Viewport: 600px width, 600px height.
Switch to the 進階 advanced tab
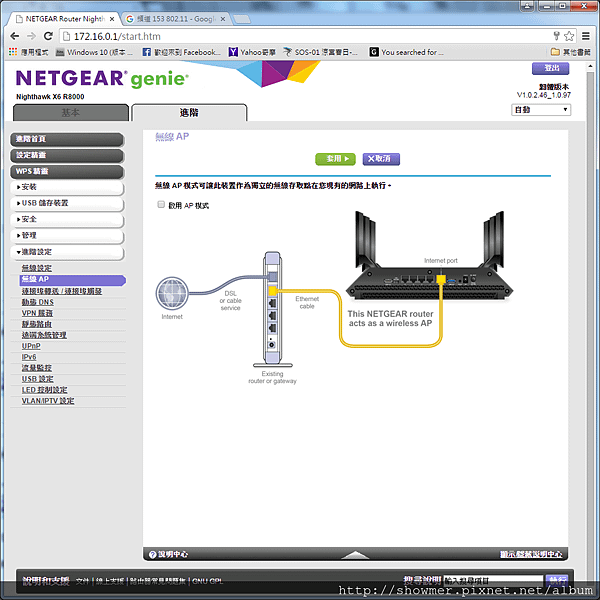coord(189,113)
